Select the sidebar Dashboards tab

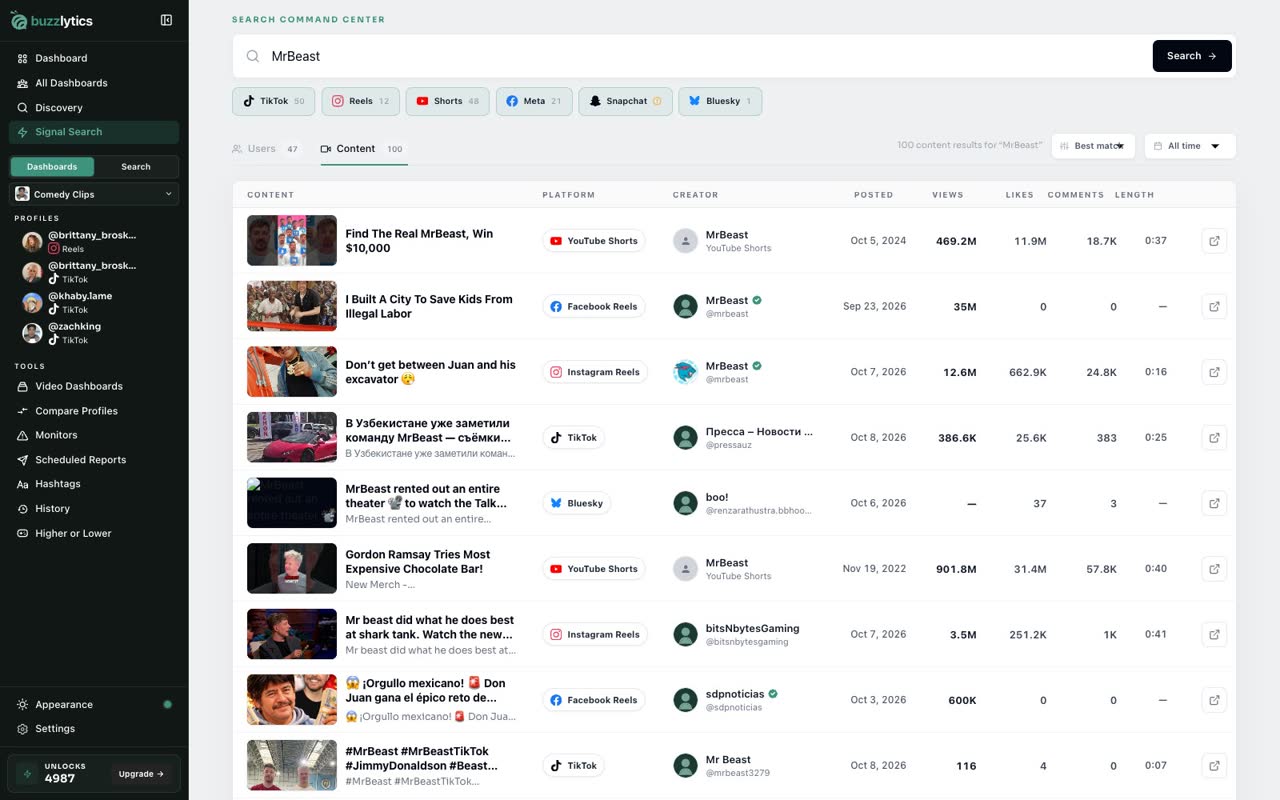(52, 167)
